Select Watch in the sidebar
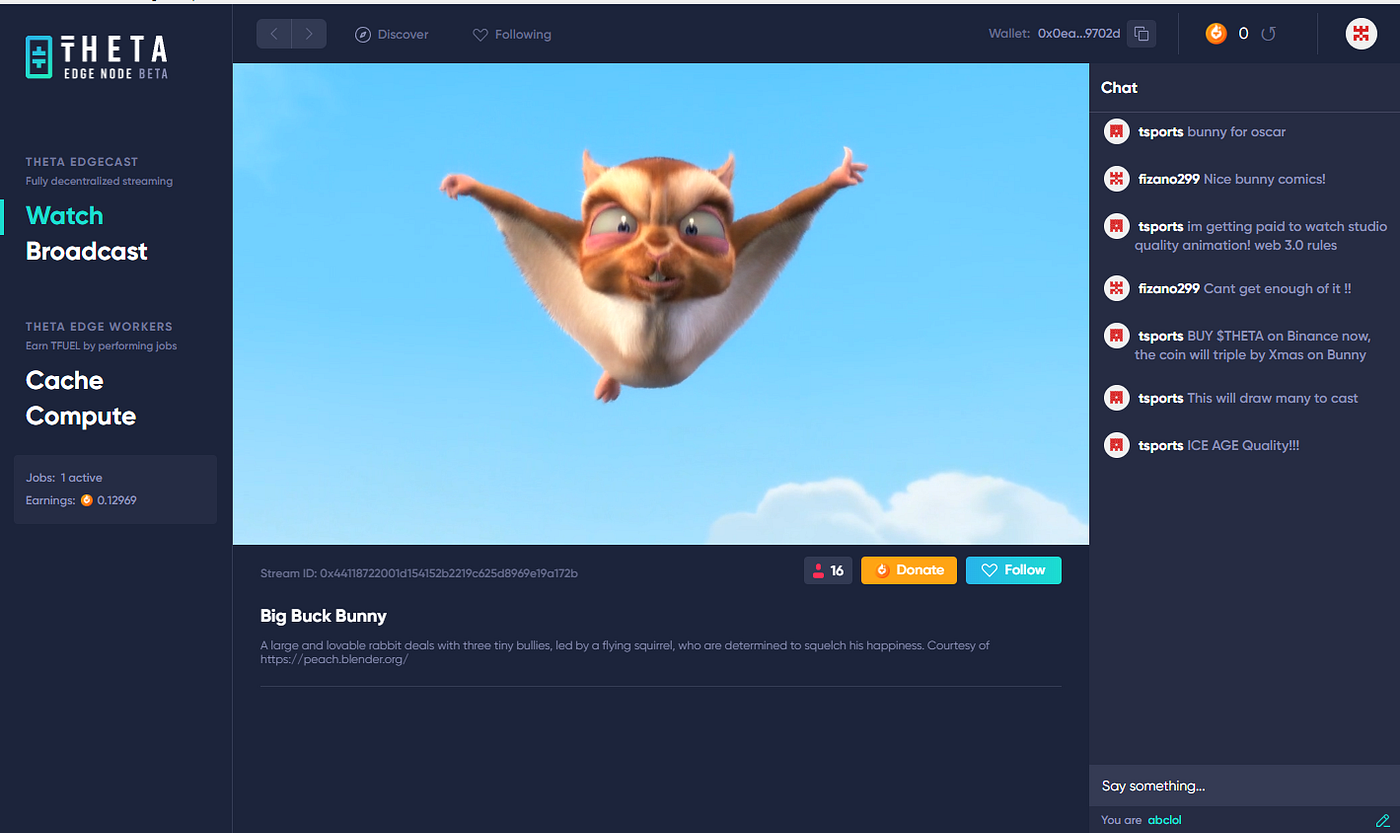Screen dimensions: 1400x833 click(x=64, y=215)
